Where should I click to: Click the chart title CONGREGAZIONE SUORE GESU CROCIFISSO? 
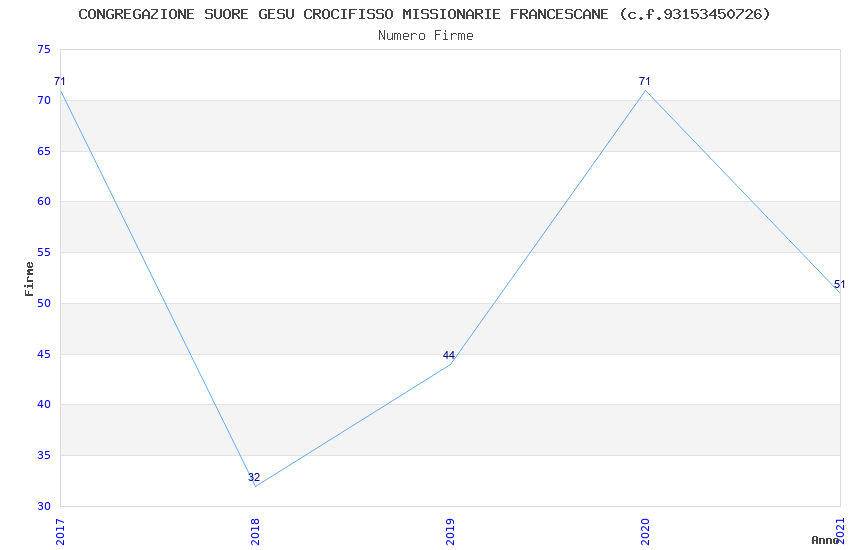[x=424, y=14]
